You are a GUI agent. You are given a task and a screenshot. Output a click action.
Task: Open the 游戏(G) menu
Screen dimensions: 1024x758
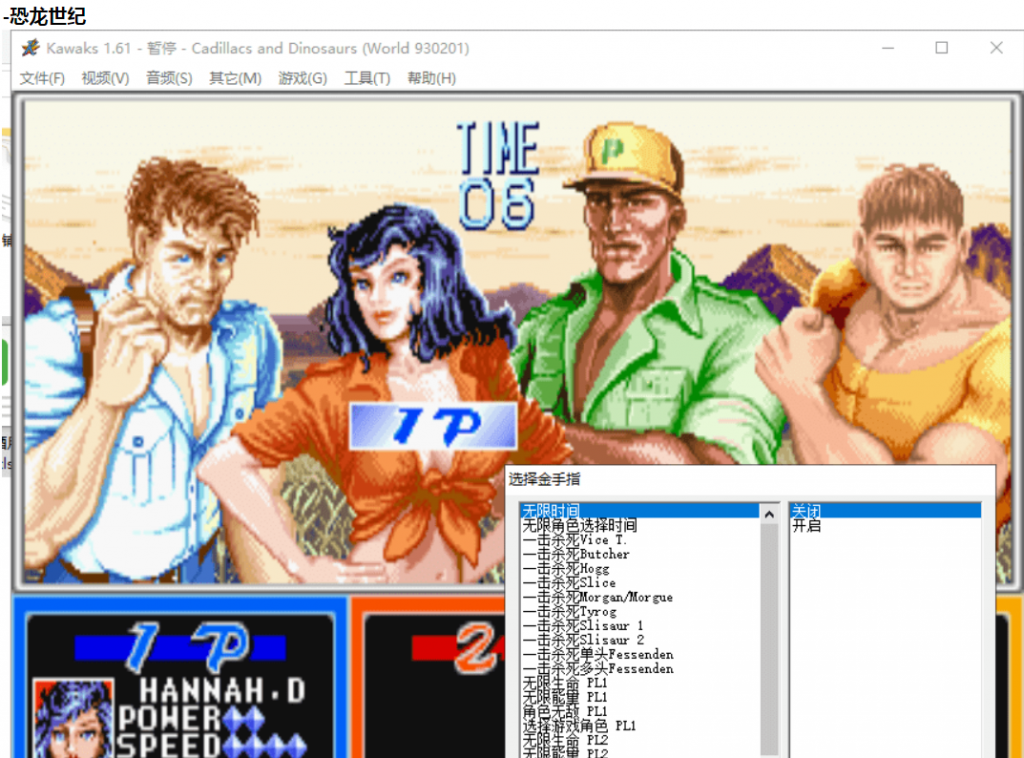pyautogui.click(x=303, y=78)
